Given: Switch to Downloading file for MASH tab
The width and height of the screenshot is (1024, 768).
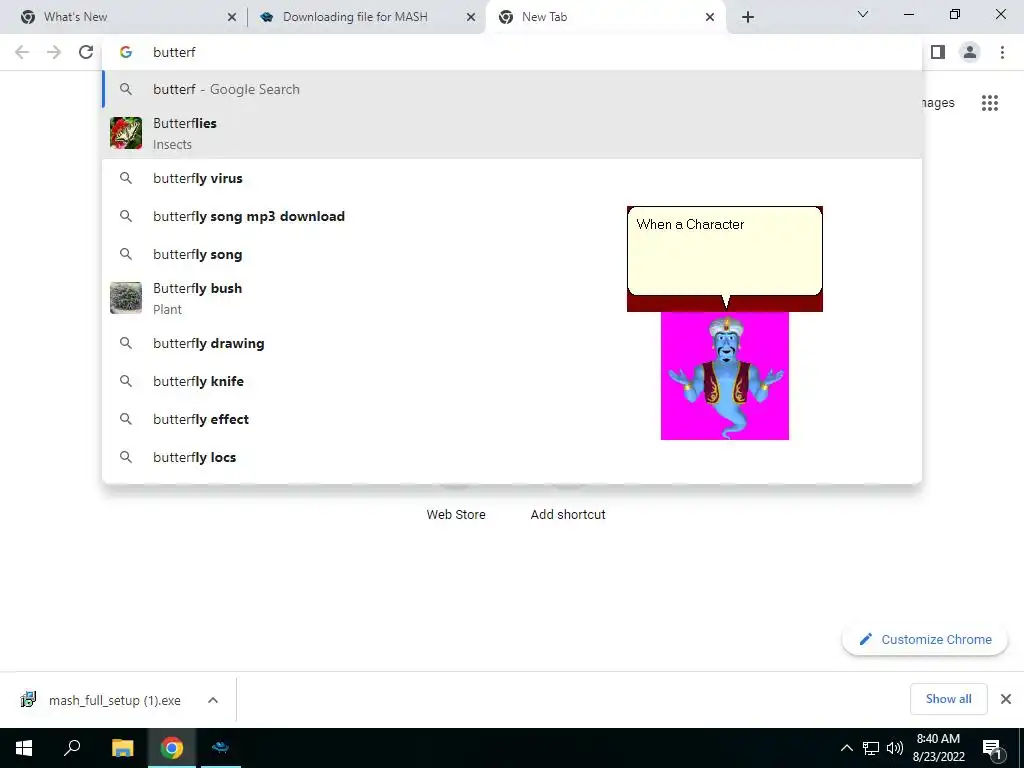Looking at the screenshot, I should tap(366, 17).
